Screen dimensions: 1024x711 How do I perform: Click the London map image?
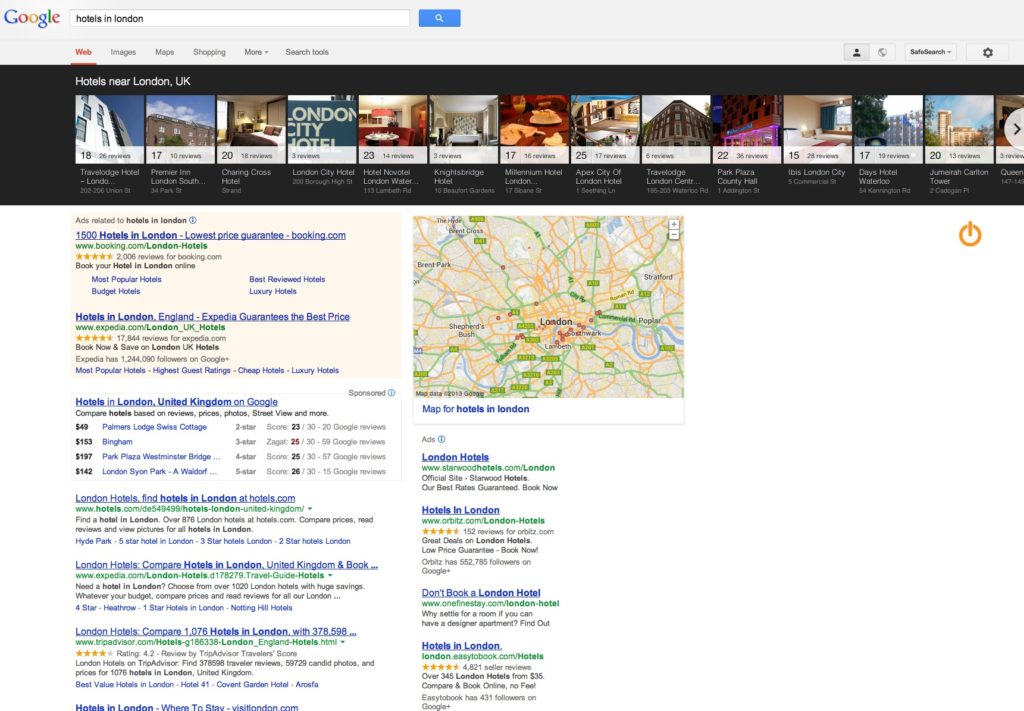(549, 307)
